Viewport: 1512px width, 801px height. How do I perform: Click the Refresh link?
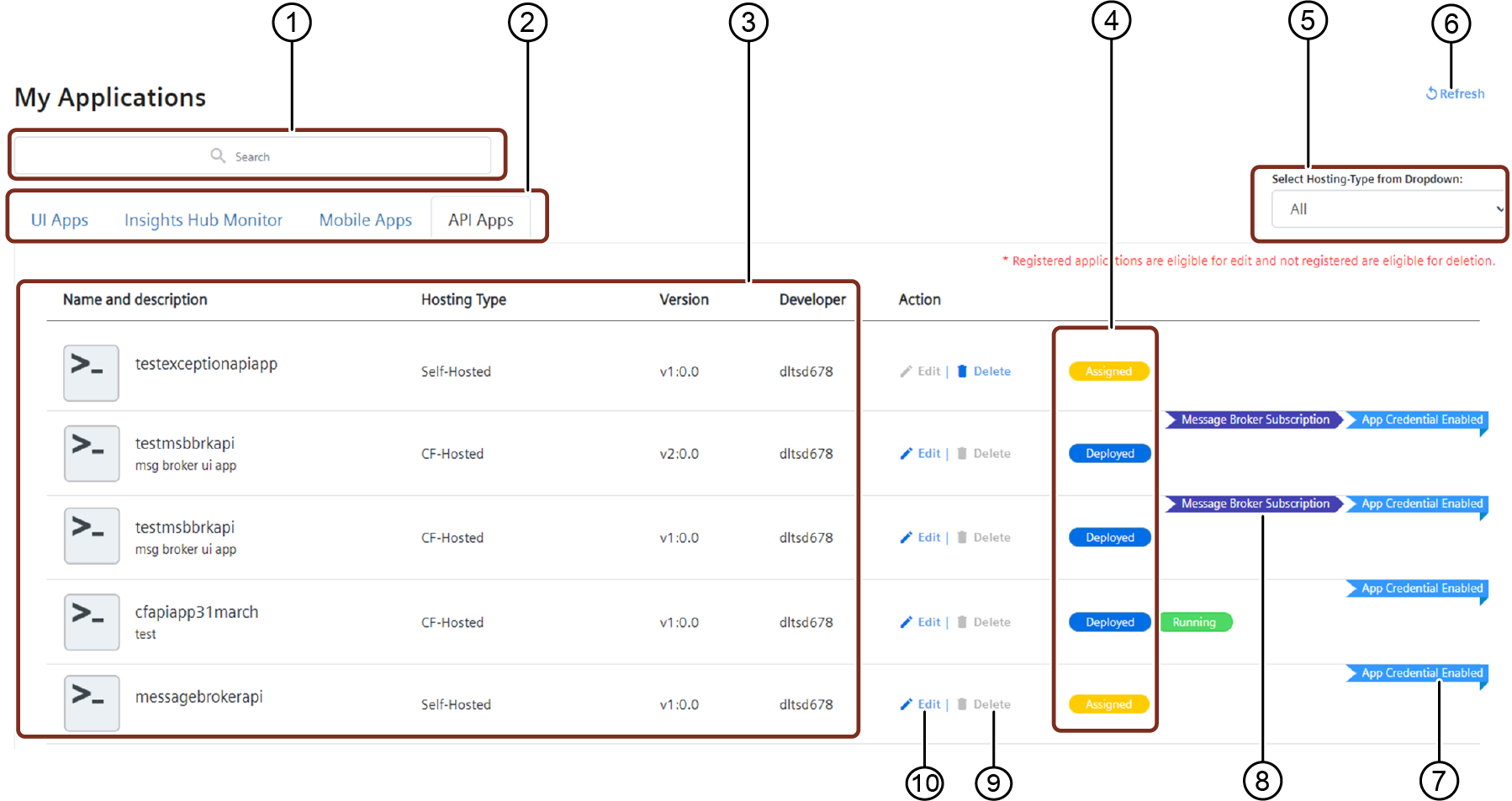1455,93
